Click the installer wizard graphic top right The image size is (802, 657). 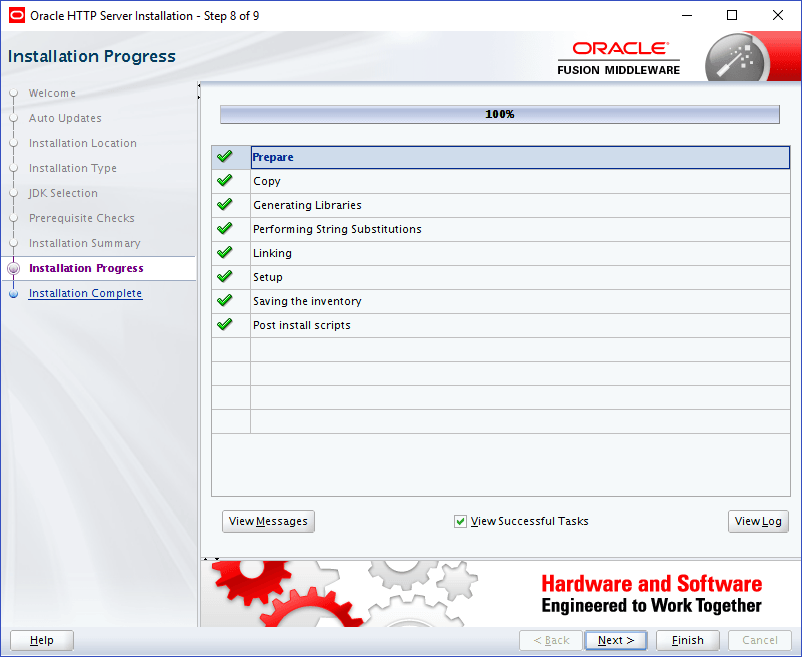point(737,56)
